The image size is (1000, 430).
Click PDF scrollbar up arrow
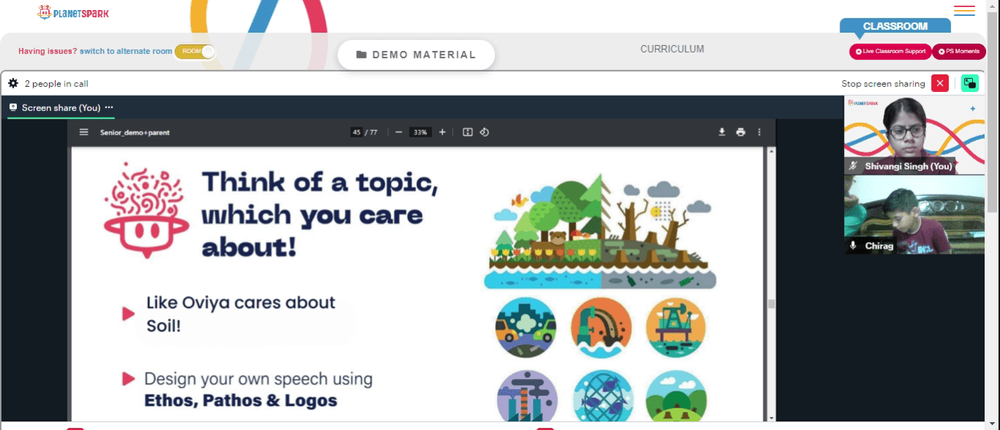click(772, 151)
